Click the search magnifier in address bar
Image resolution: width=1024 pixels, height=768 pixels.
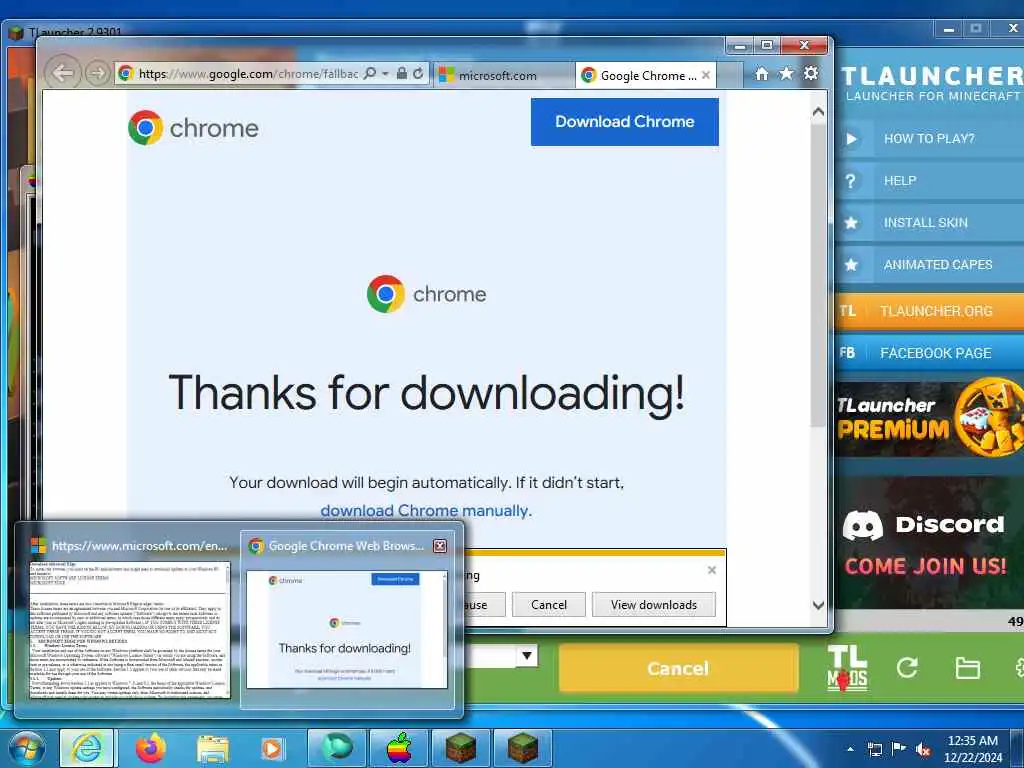tap(370, 73)
